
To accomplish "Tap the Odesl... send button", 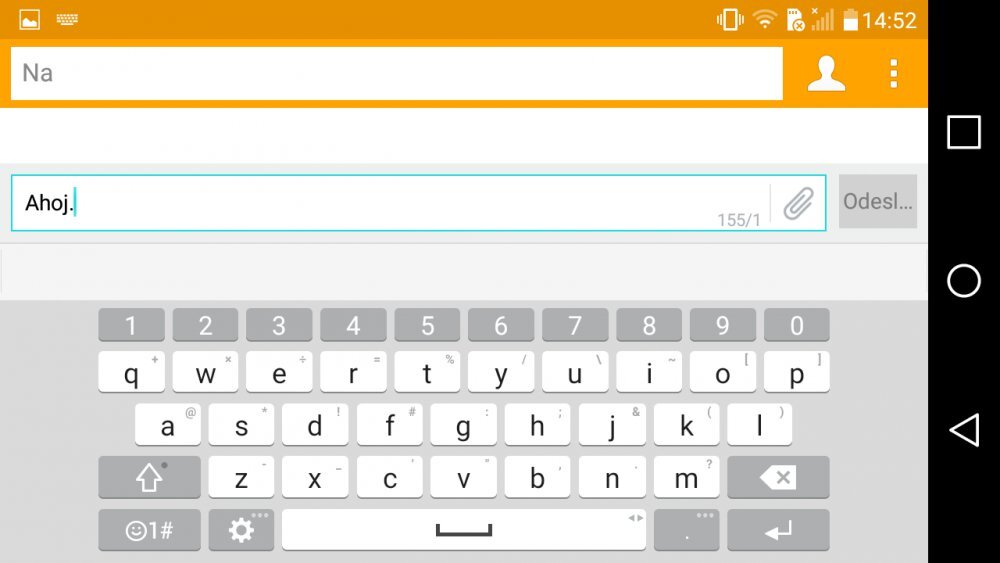I will pos(878,201).
